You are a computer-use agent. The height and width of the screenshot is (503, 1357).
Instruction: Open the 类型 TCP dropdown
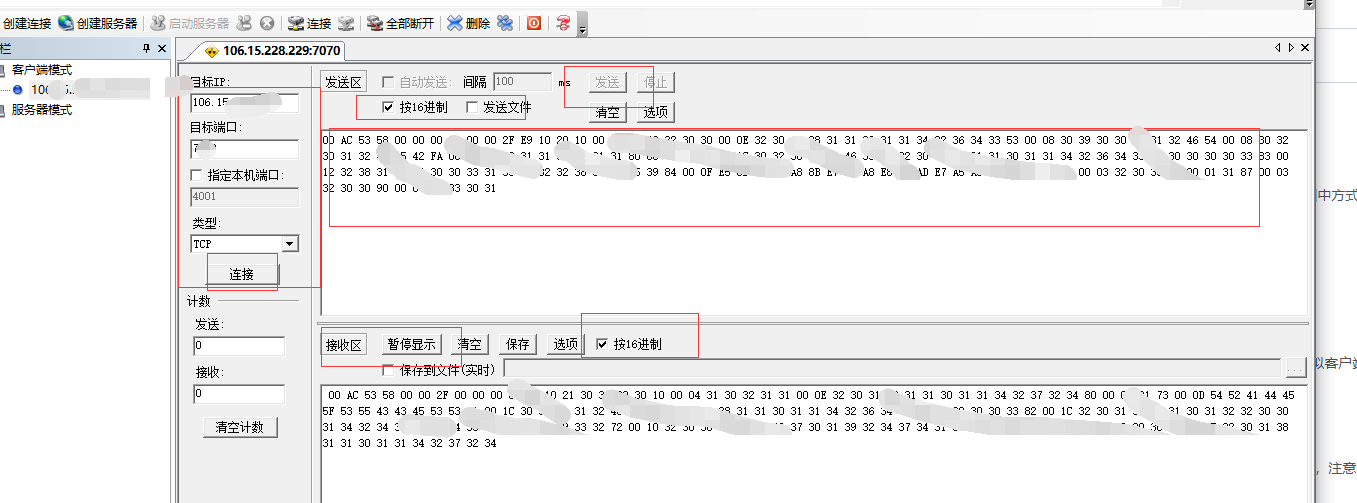click(289, 244)
